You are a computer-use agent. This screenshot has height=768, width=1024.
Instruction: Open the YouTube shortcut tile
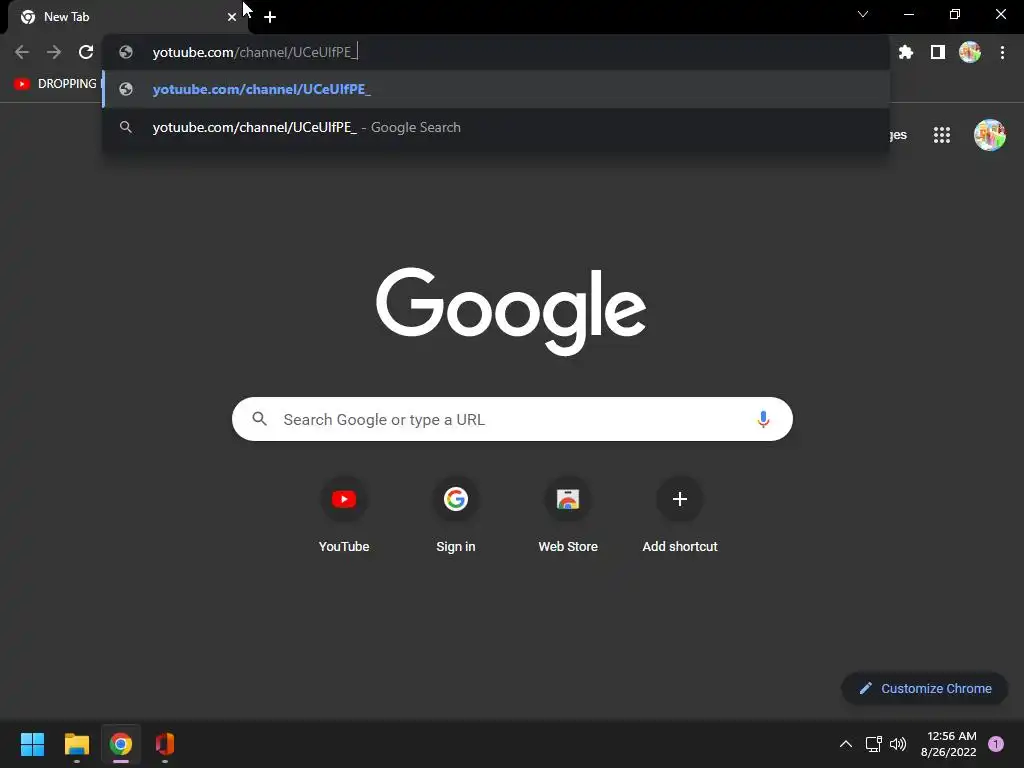point(344,516)
